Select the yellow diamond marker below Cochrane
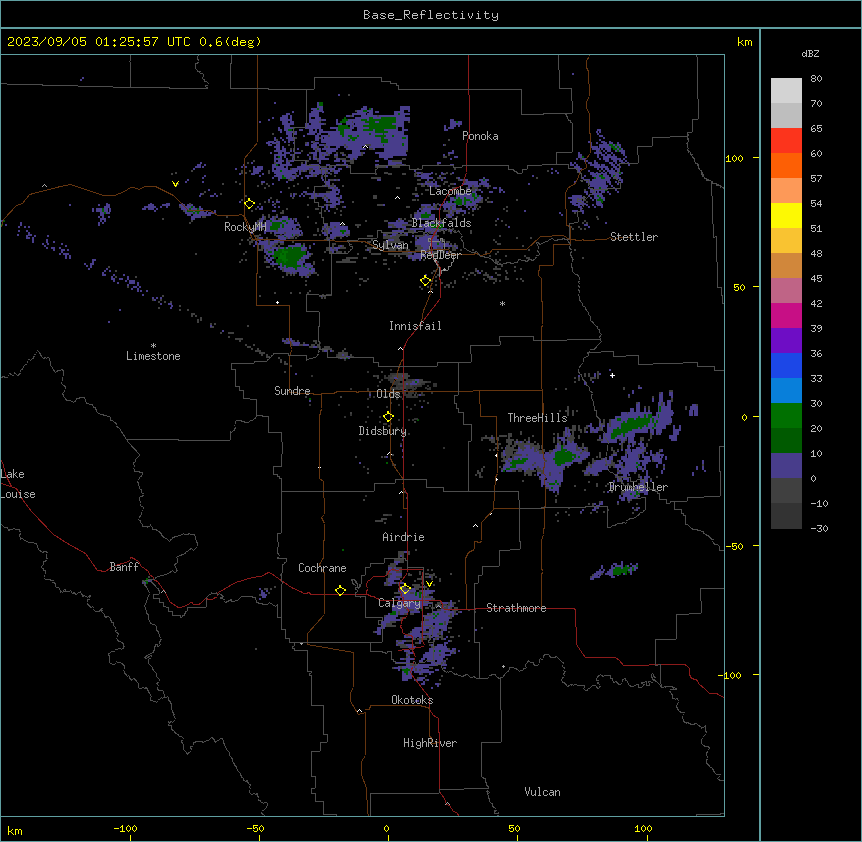 click(340, 590)
